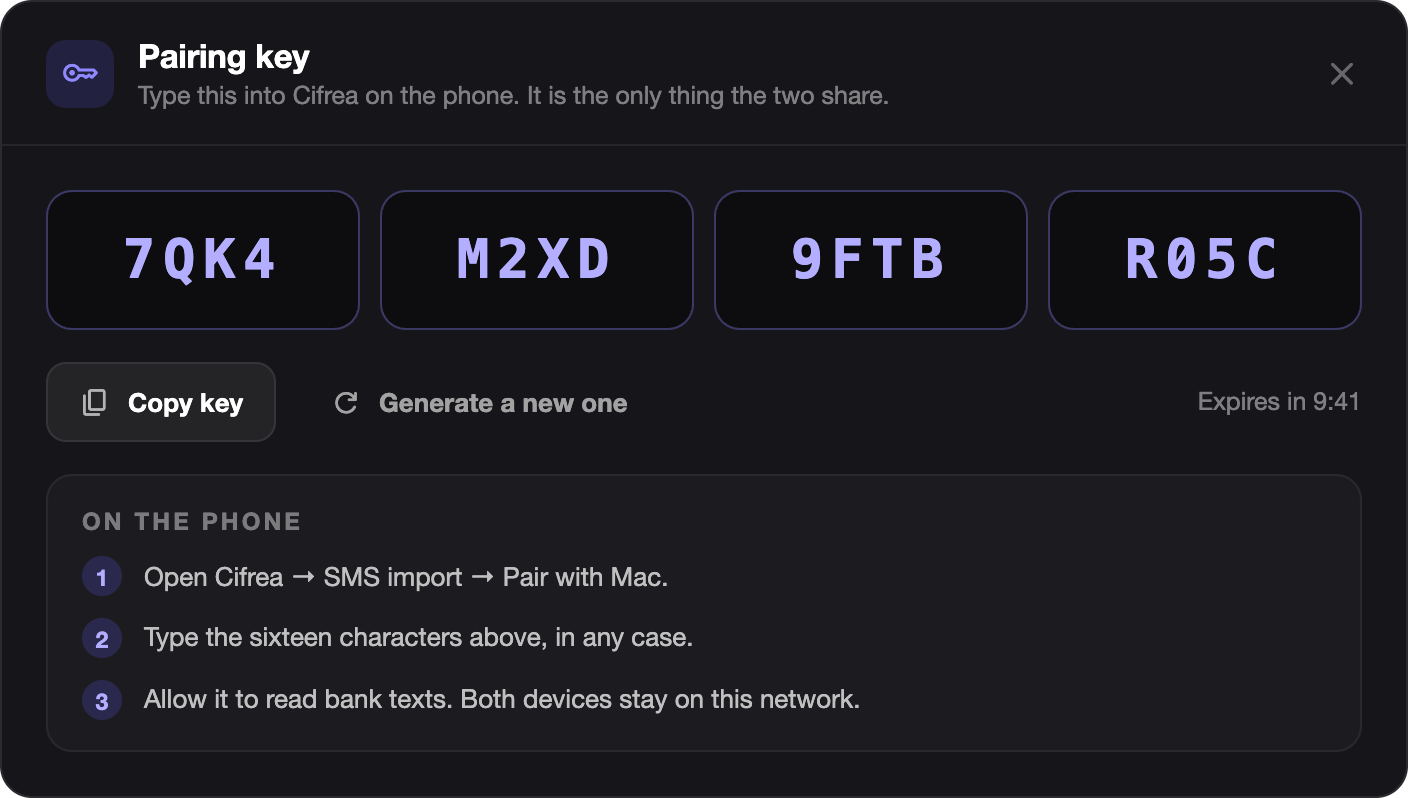Select the 7QK4 key segment
Screen dimensions: 1408x798
[x=203, y=260]
